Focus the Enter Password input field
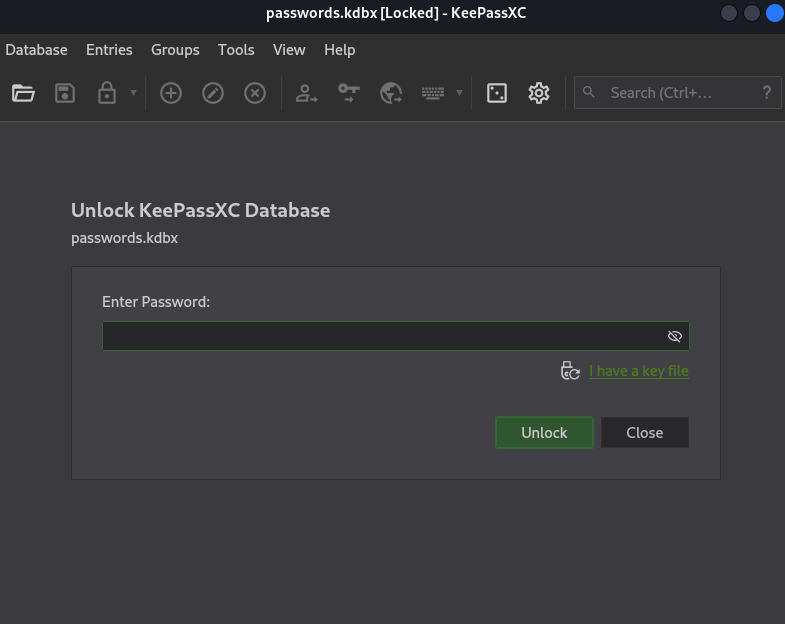The height and width of the screenshot is (624, 785). point(396,336)
